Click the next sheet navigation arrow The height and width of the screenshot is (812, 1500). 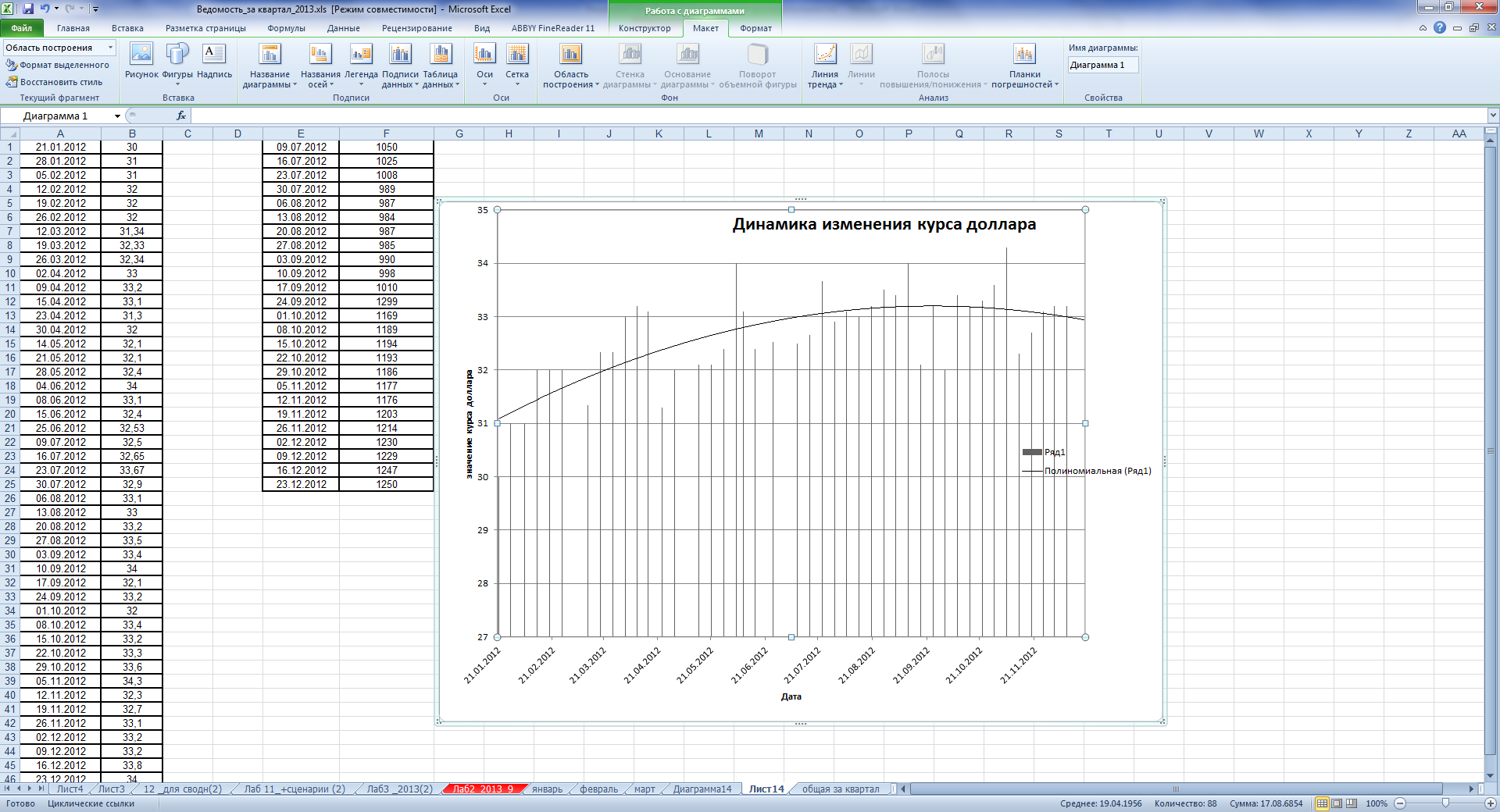click(30, 789)
